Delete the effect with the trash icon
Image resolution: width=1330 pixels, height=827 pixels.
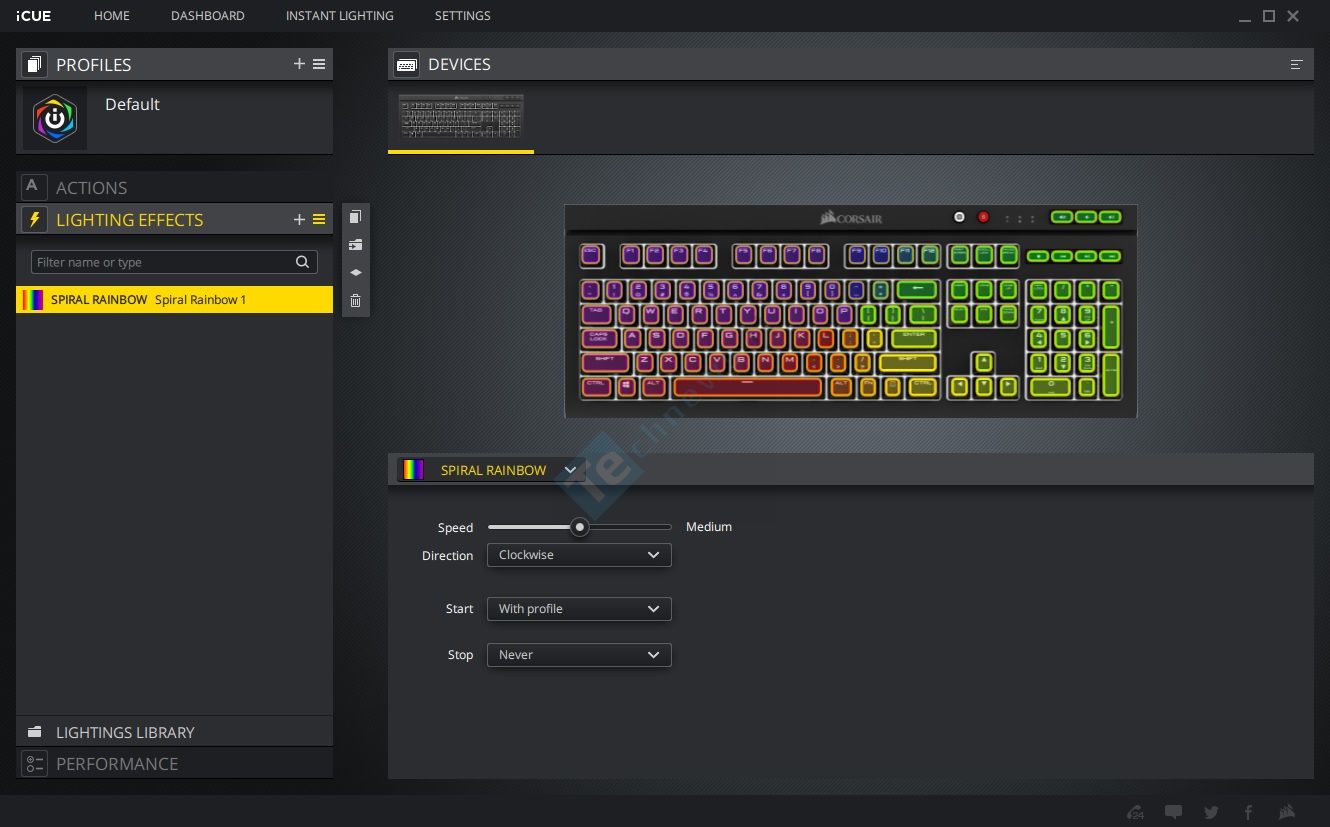tap(355, 300)
